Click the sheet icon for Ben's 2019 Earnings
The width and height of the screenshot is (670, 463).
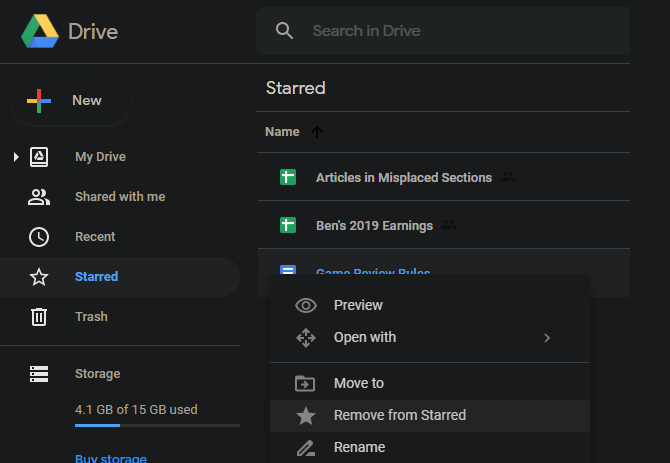(288, 225)
